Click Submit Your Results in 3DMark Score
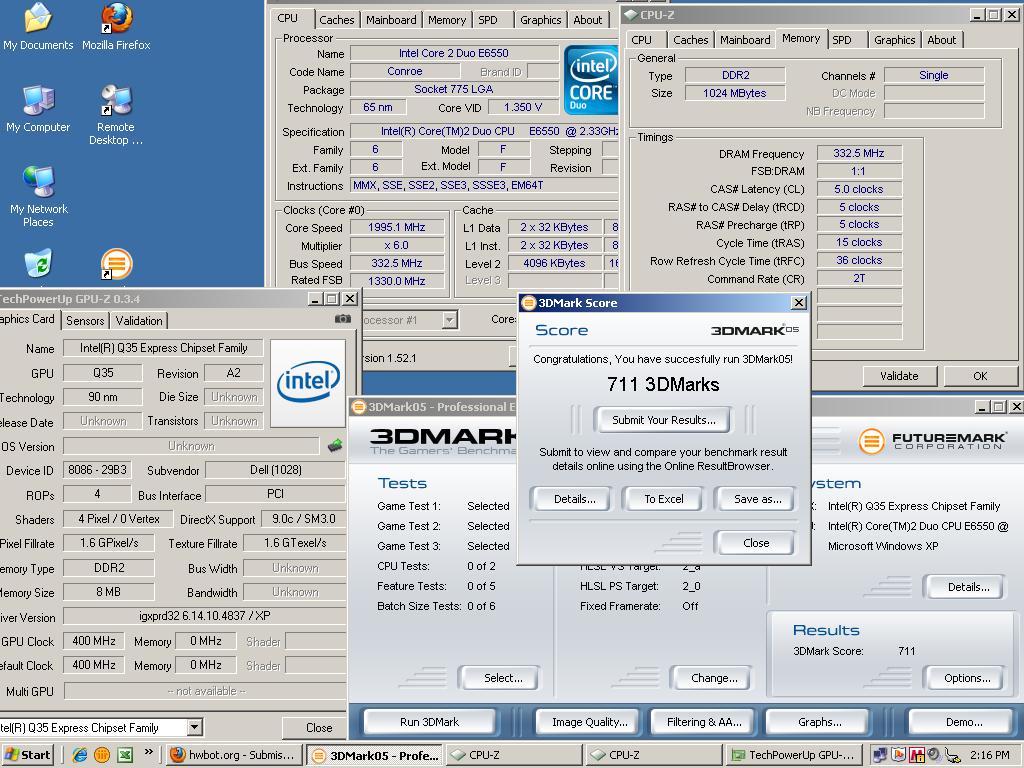Viewport: 1024px width, 768px height. [x=664, y=420]
